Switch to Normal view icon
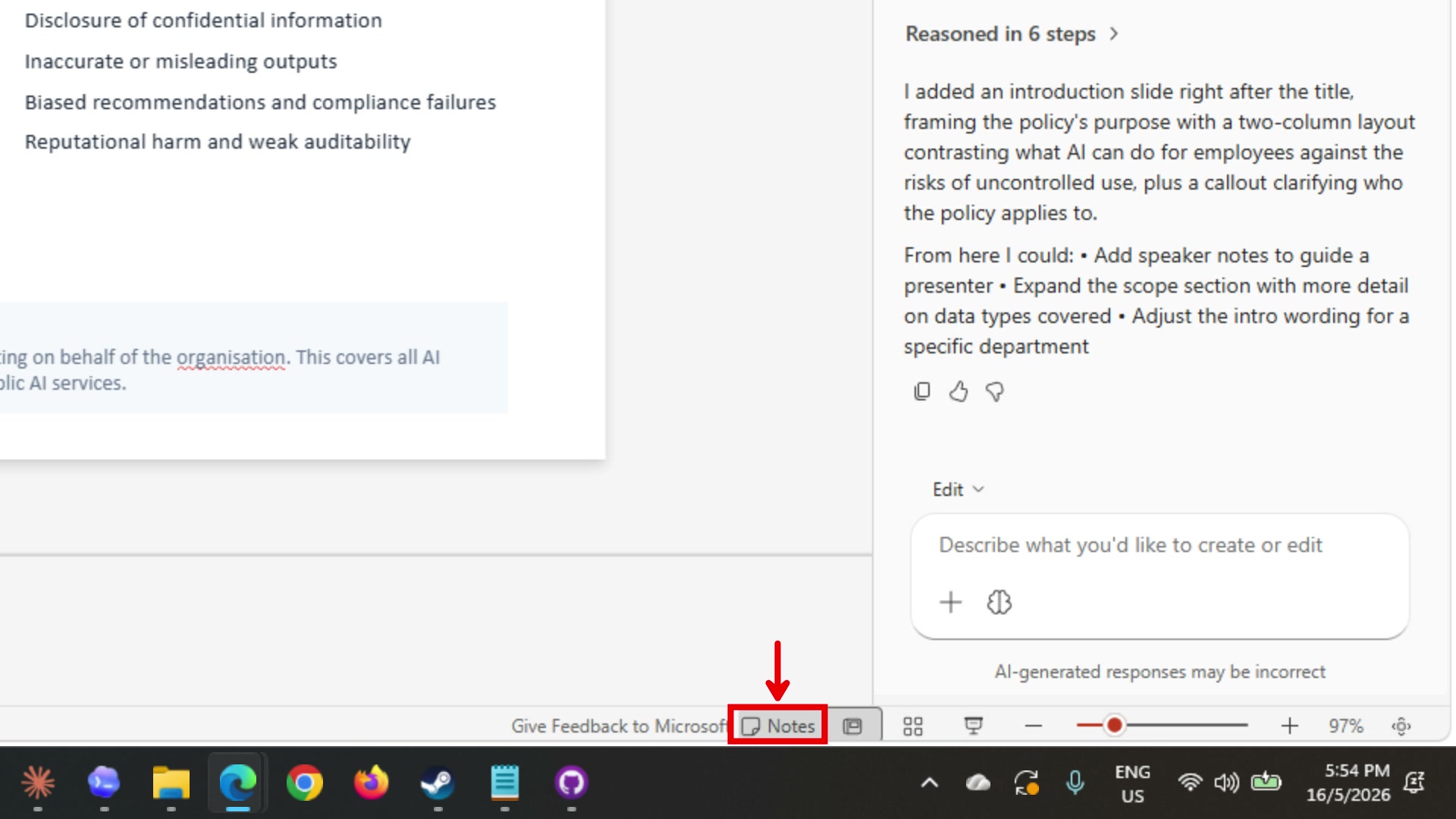This screenshot has width=1456, height=819. coord(853,726)
